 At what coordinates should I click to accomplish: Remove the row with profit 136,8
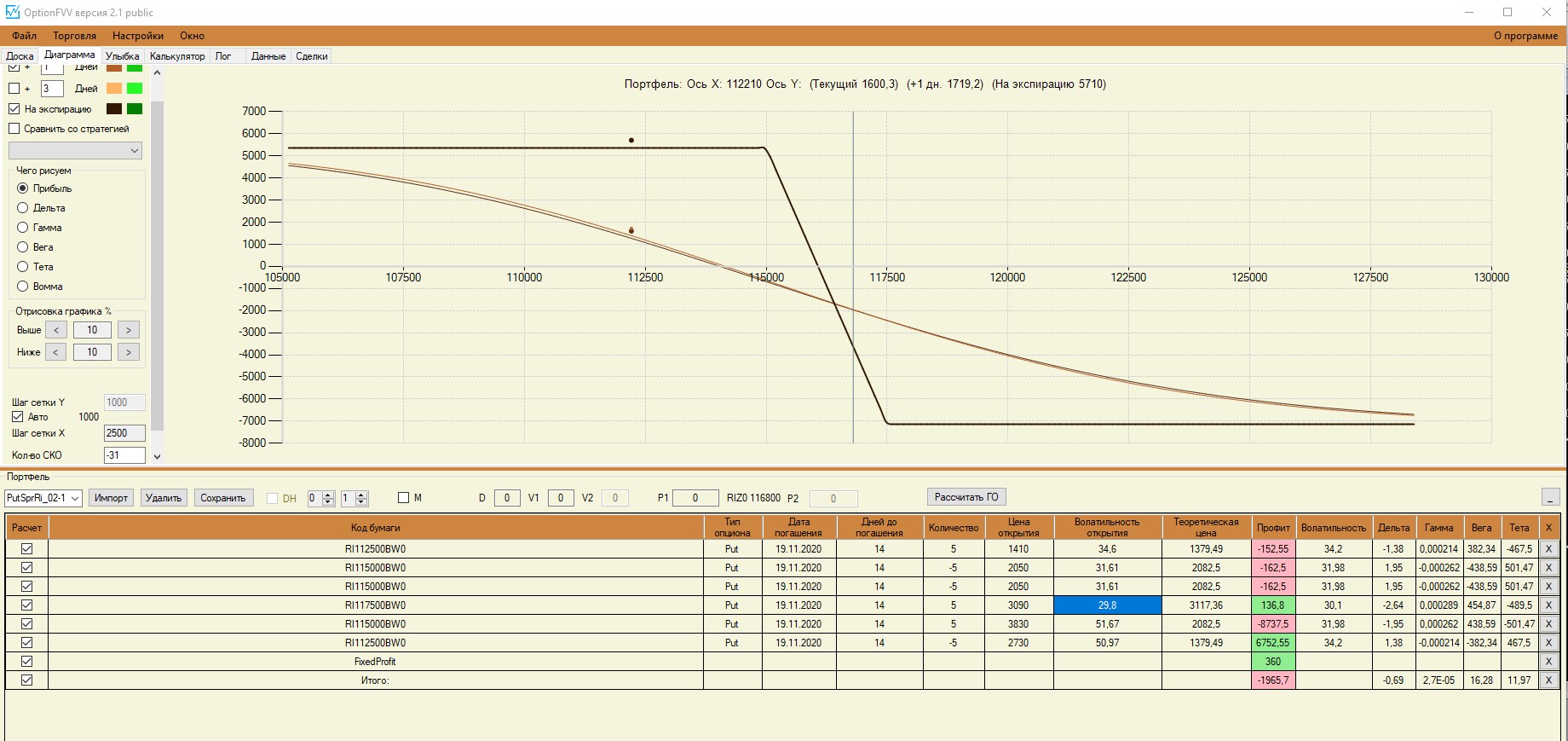point(1548,605)
